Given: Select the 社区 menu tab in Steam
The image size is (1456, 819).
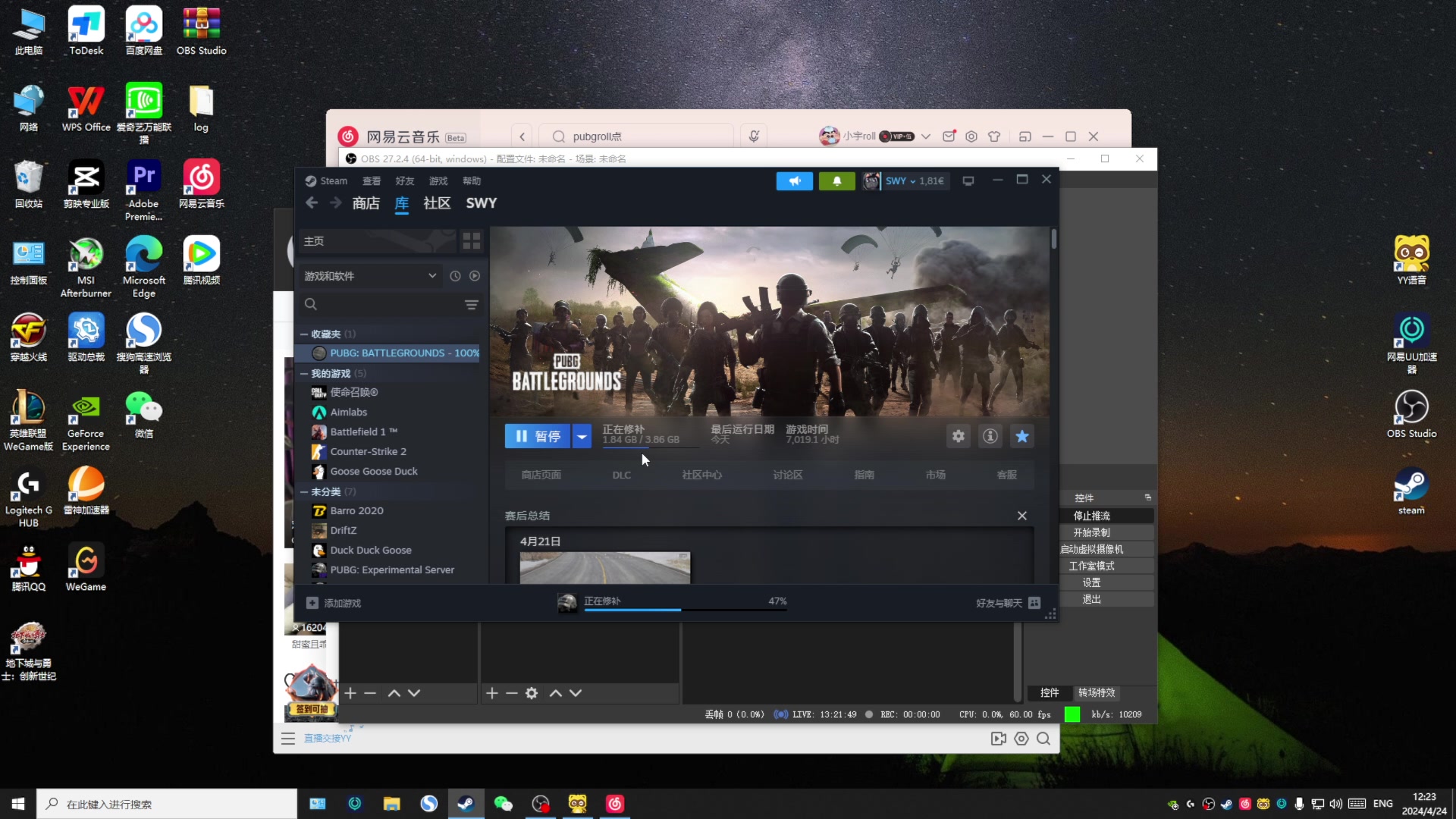Looking at the screenshot, I should [437, 203].
